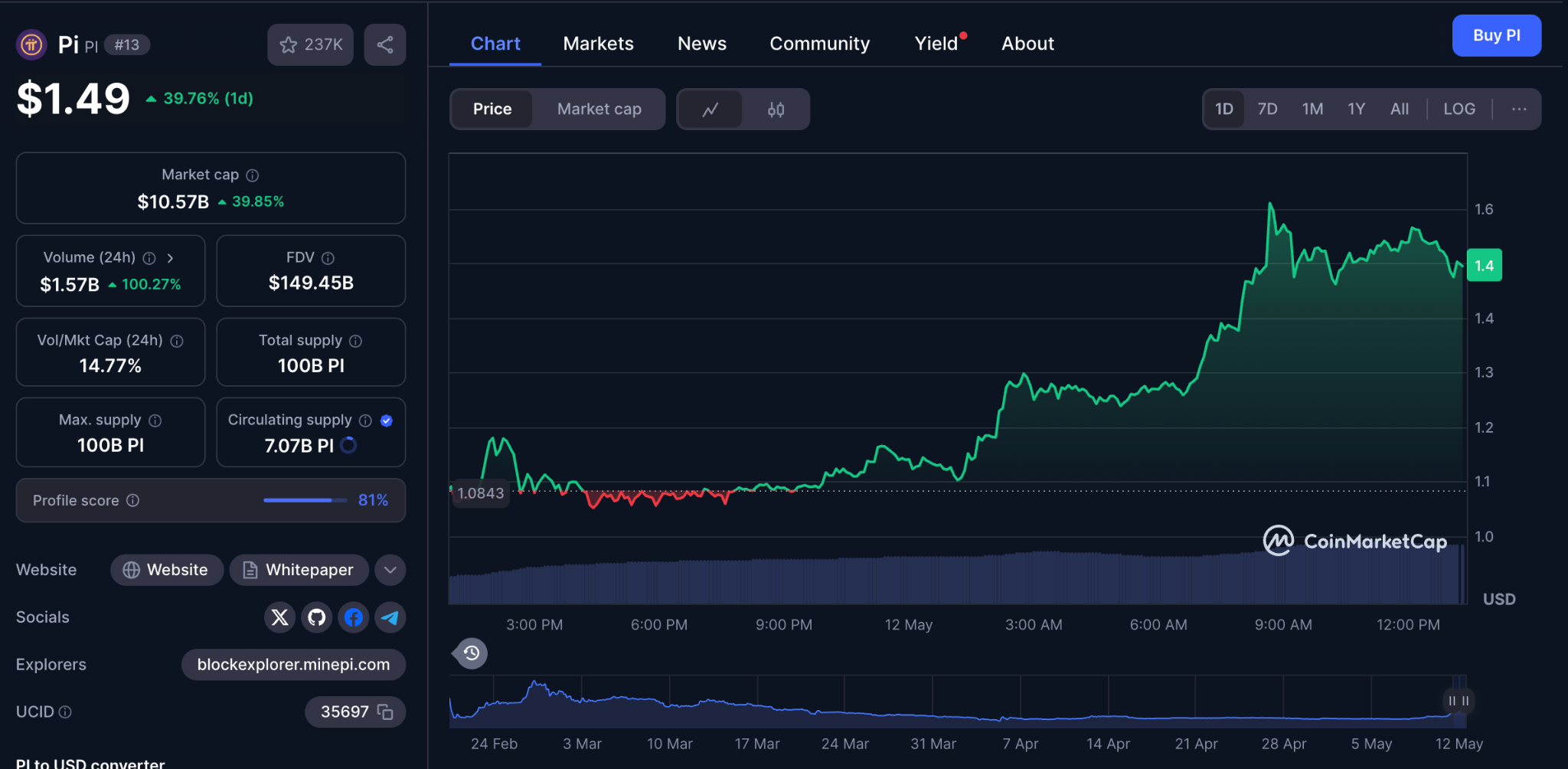
Task: Click the range slider handle on mini timeline
Action: (1458, 701)
